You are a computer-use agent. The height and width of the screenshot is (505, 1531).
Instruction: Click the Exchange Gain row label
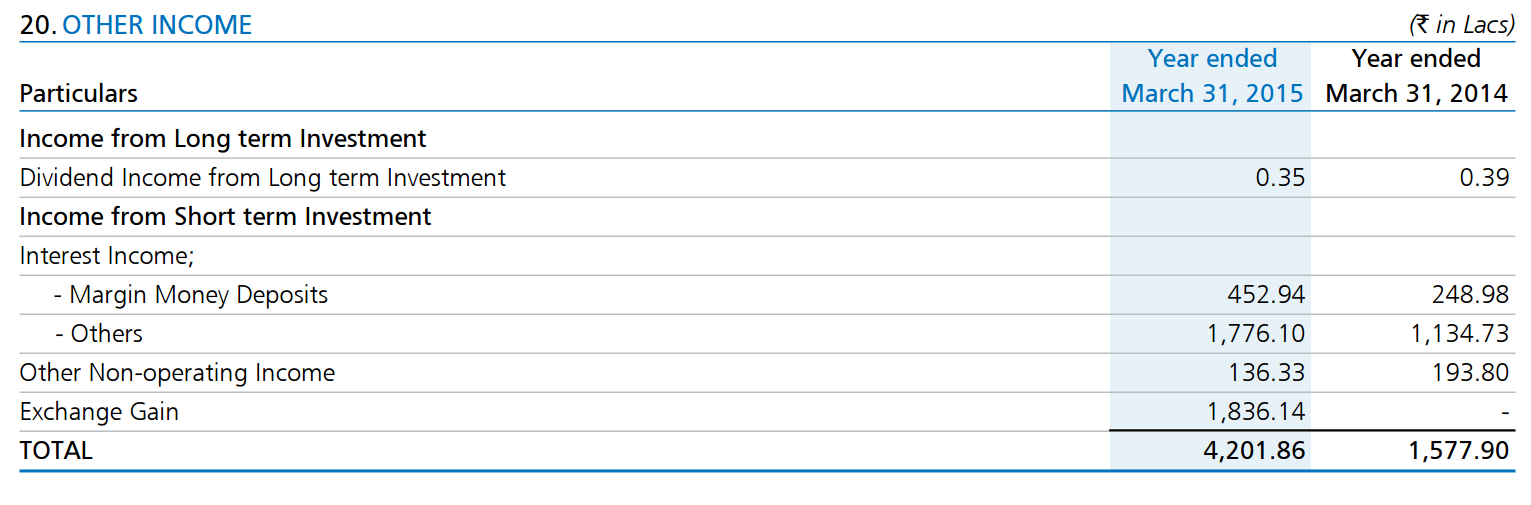click(x=99, y=411)
